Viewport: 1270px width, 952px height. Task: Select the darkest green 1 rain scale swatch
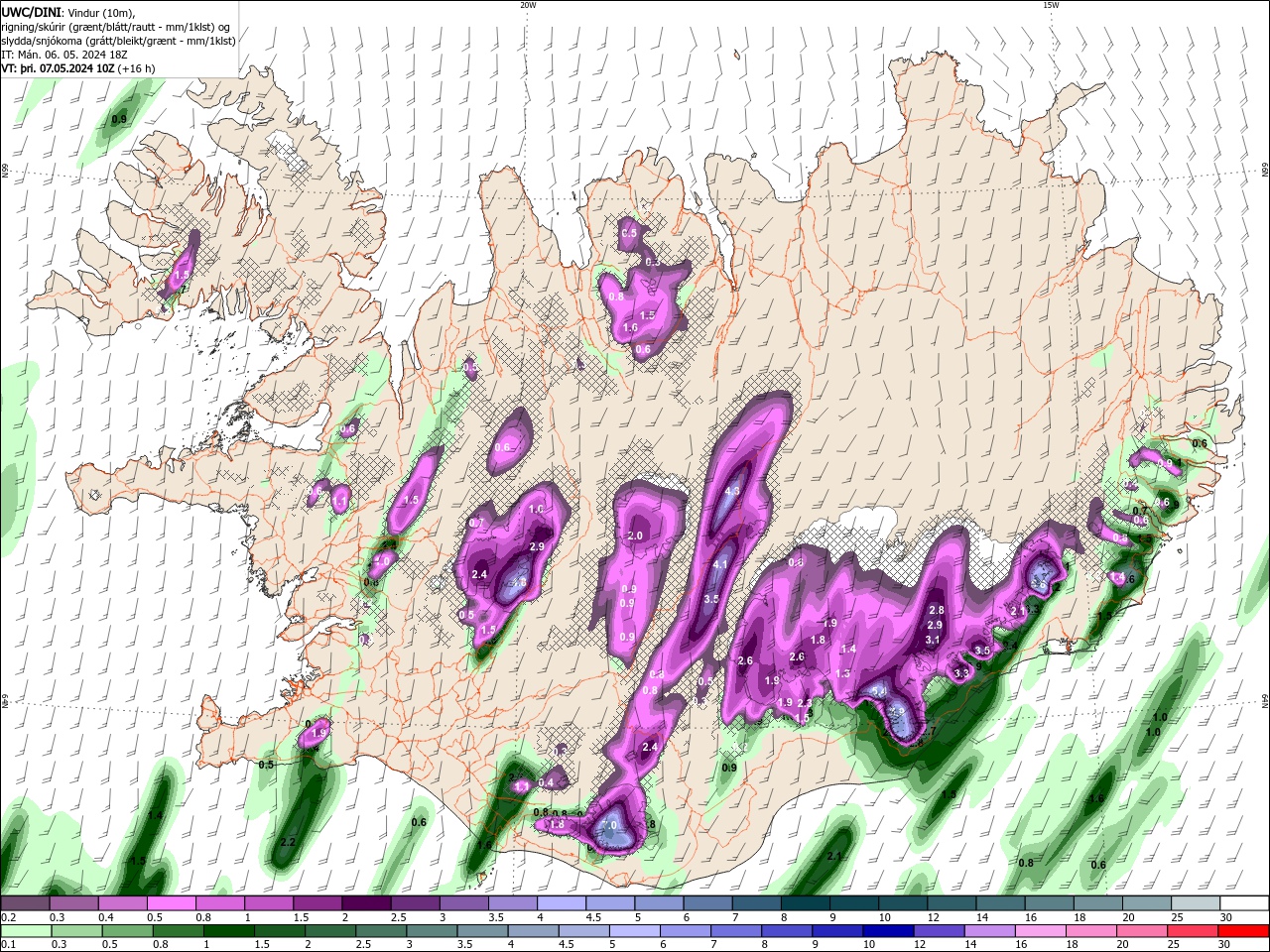(230, 931)
